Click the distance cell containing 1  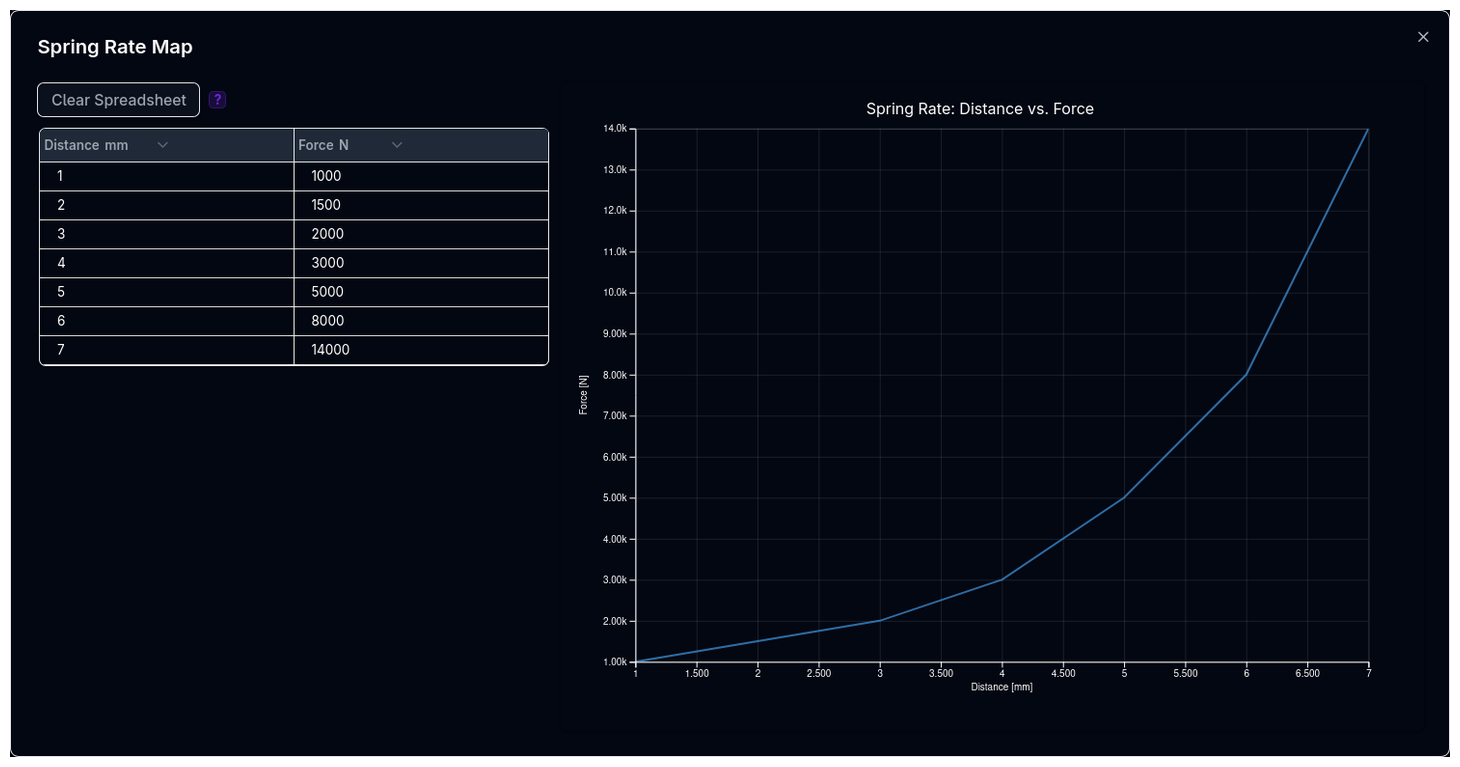coord(166,176)
